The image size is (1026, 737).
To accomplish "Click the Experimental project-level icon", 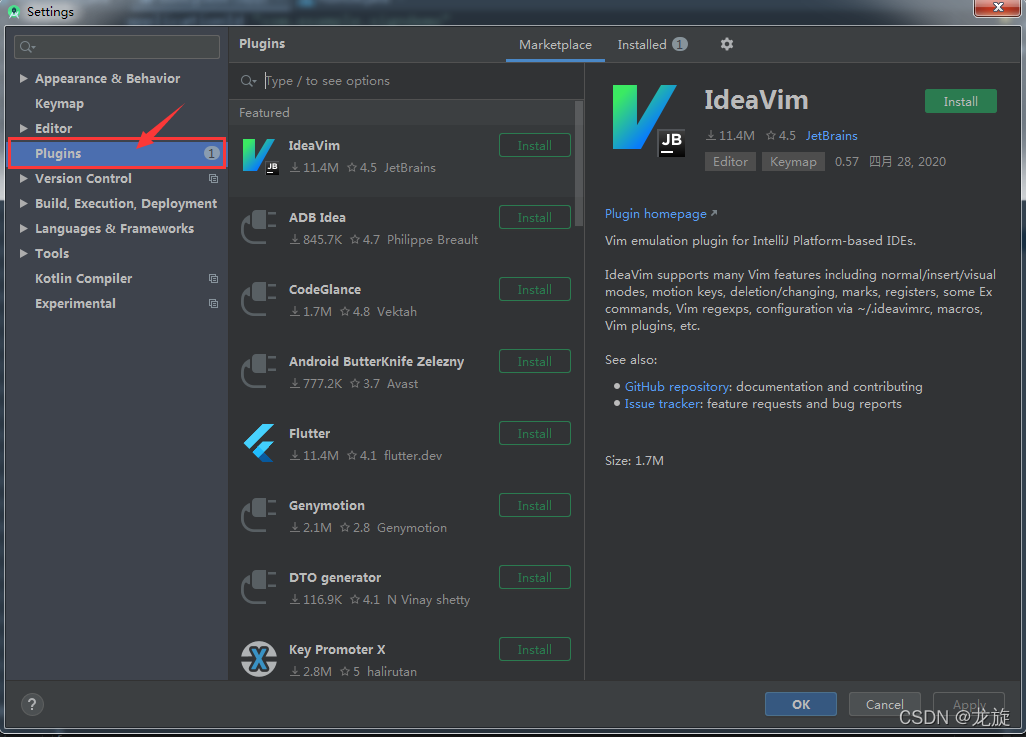I will point(213,304).
